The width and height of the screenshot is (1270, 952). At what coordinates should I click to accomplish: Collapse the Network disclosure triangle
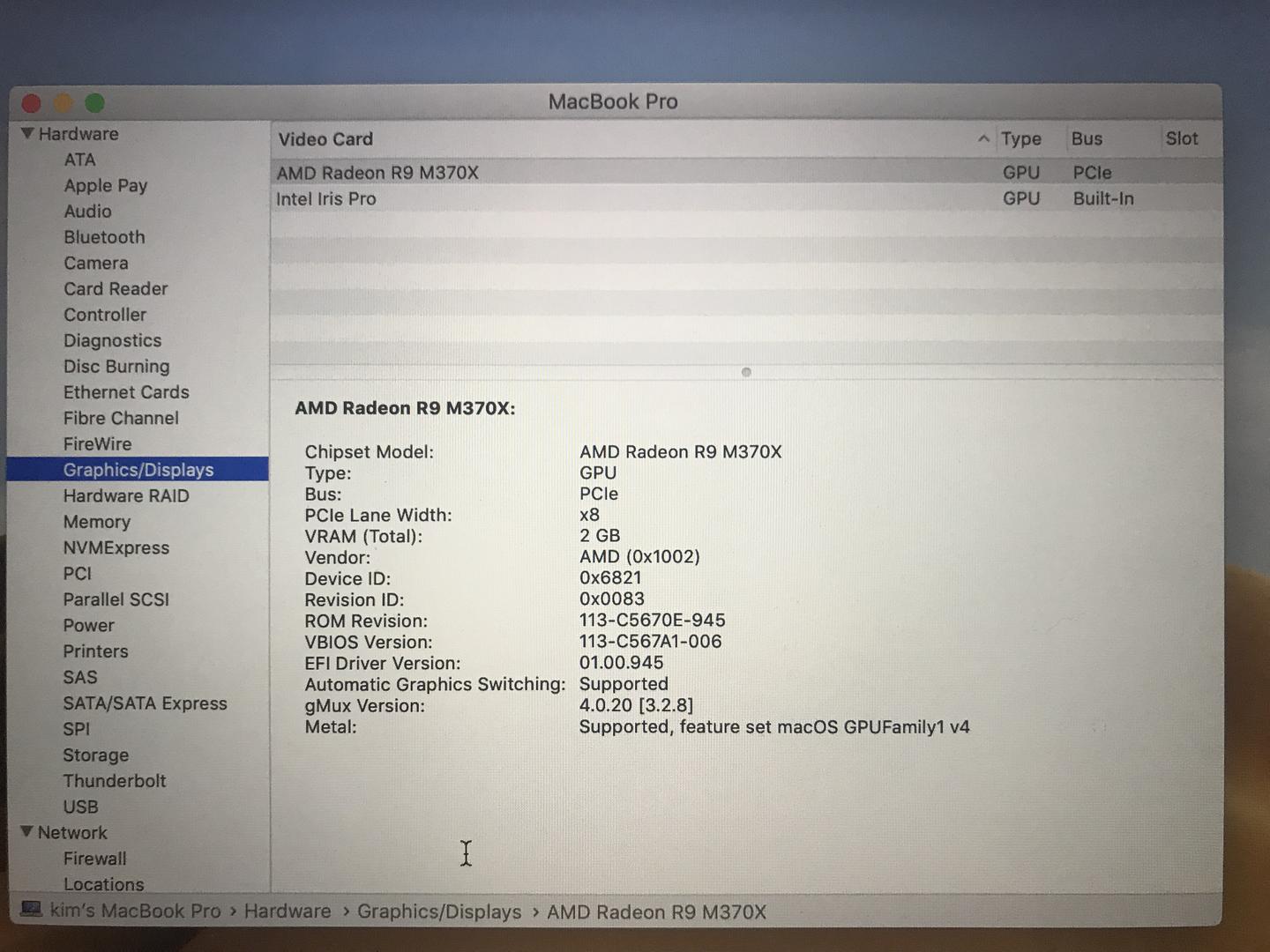[26, 832]
